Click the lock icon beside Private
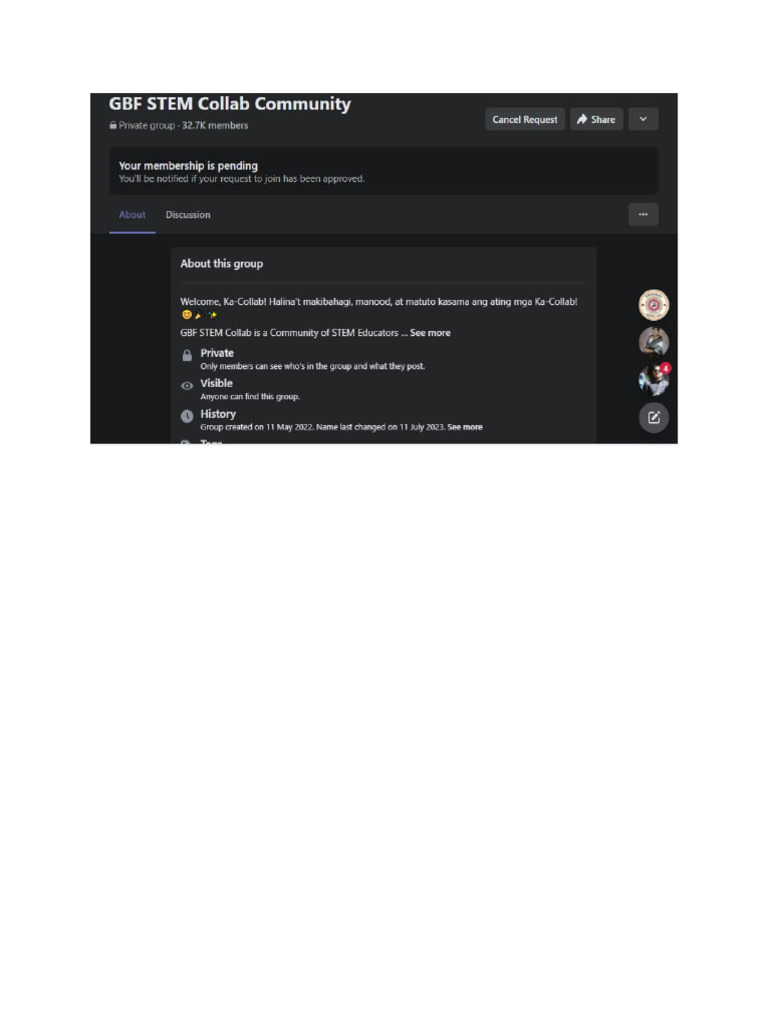Screen dimensions: 768x1024 pos(187,355)
